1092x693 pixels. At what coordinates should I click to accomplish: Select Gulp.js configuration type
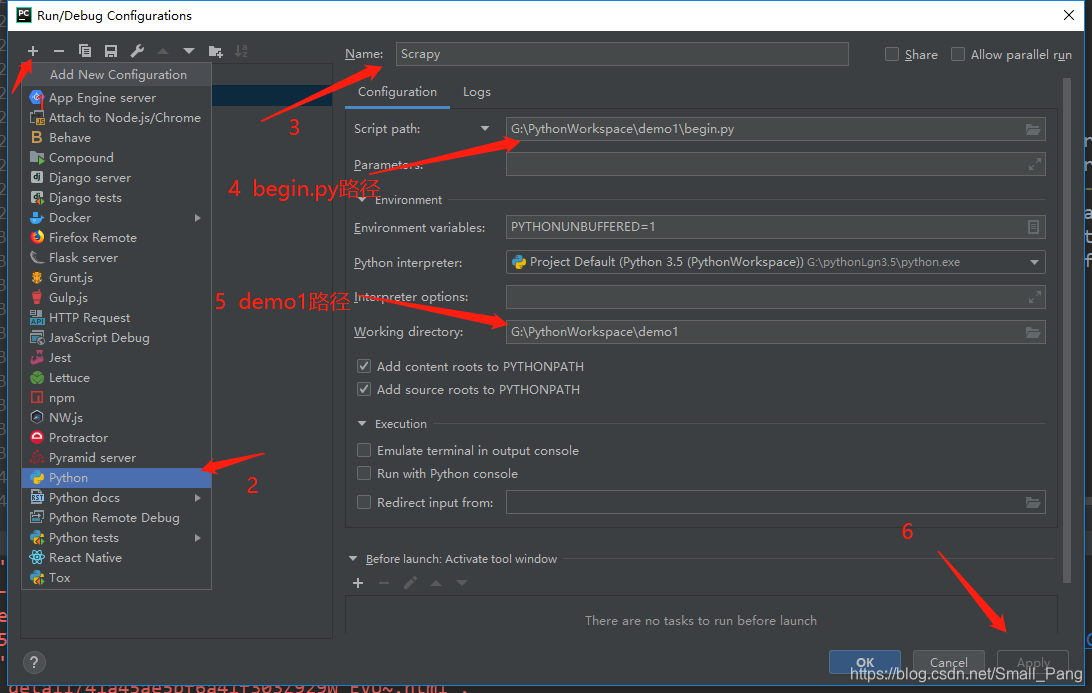pos(116,297)
